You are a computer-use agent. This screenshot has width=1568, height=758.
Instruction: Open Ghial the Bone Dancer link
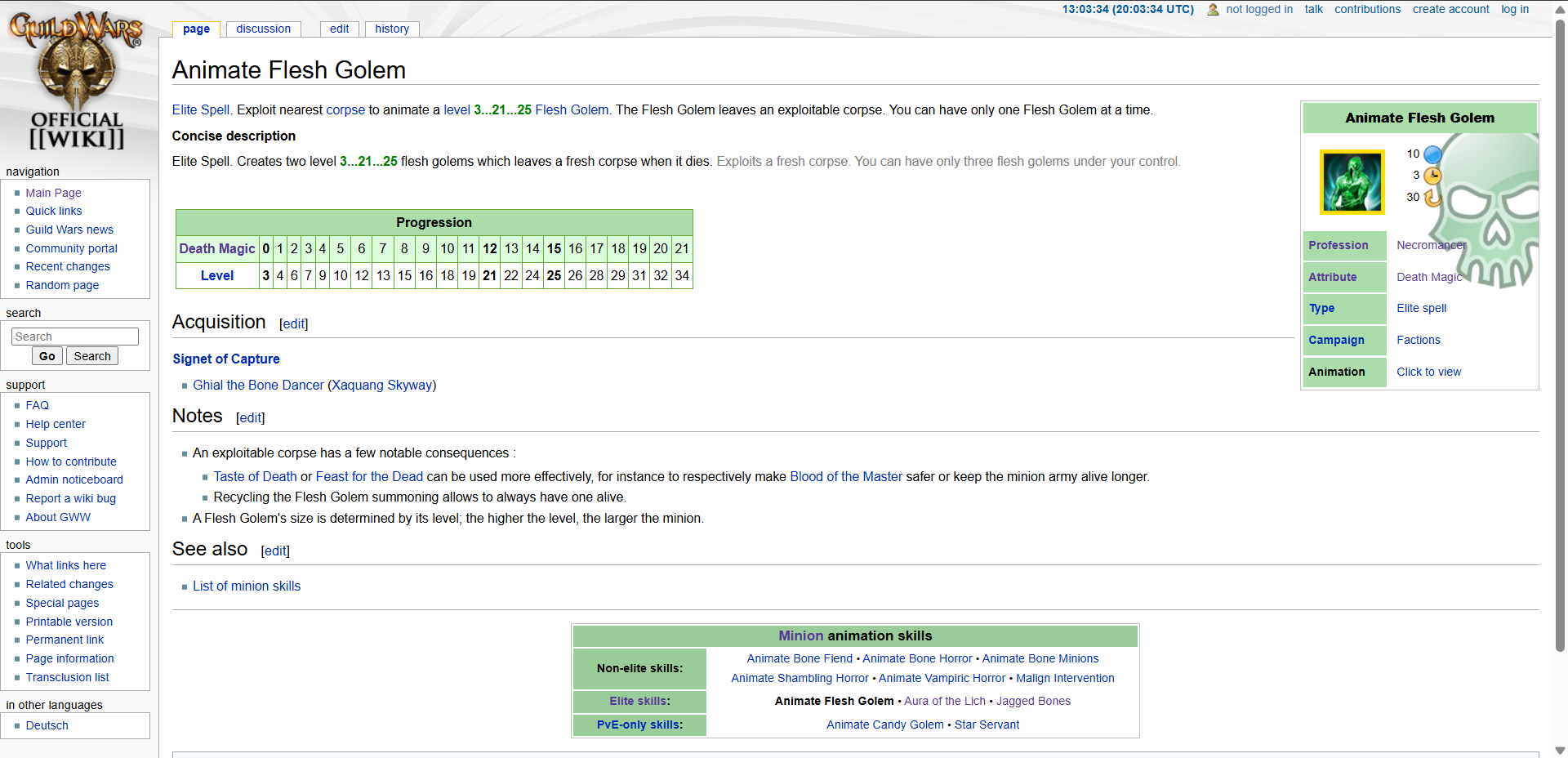(258, 385)
